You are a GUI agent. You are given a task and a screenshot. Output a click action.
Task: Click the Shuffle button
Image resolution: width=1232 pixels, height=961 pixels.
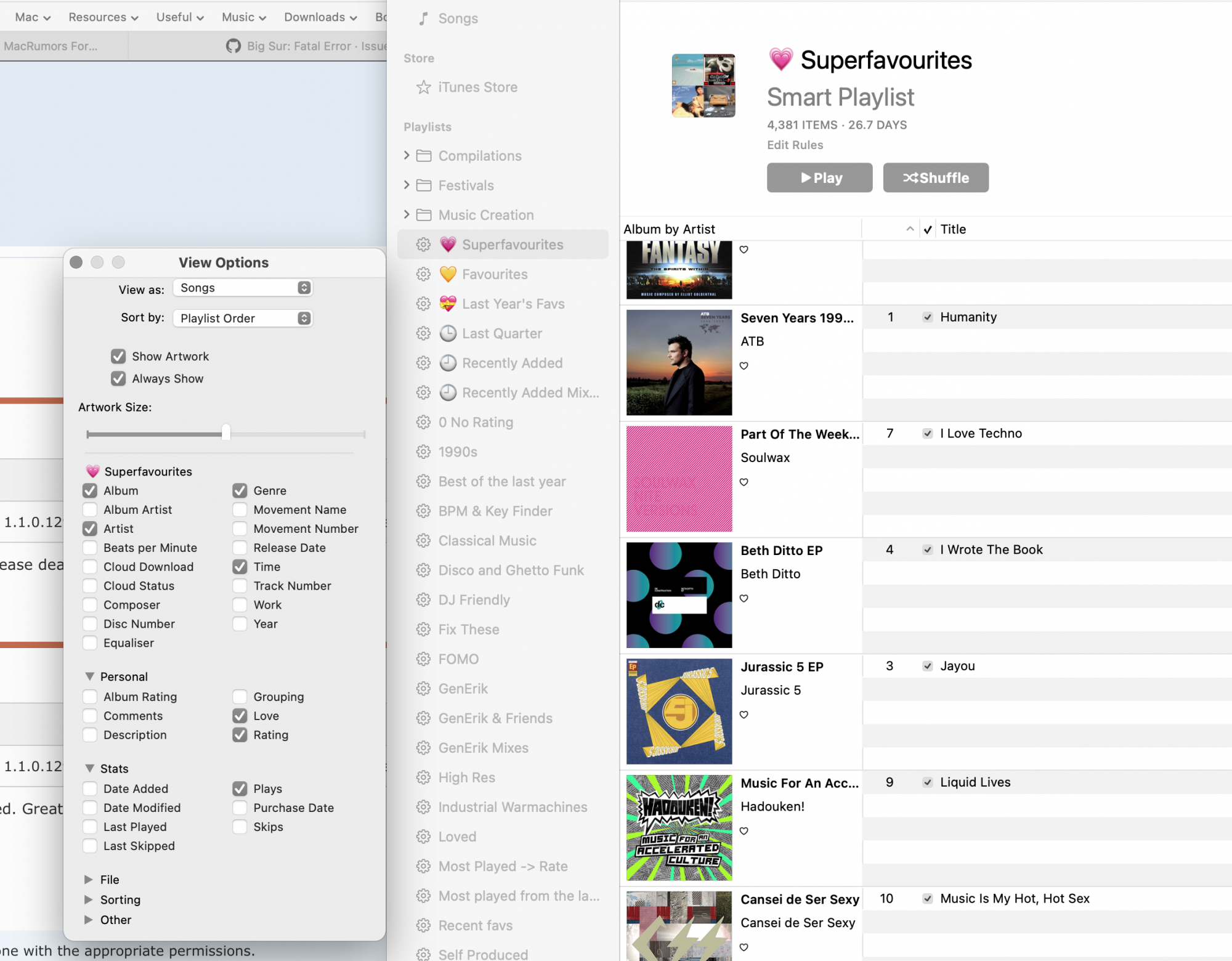(936, 178)
